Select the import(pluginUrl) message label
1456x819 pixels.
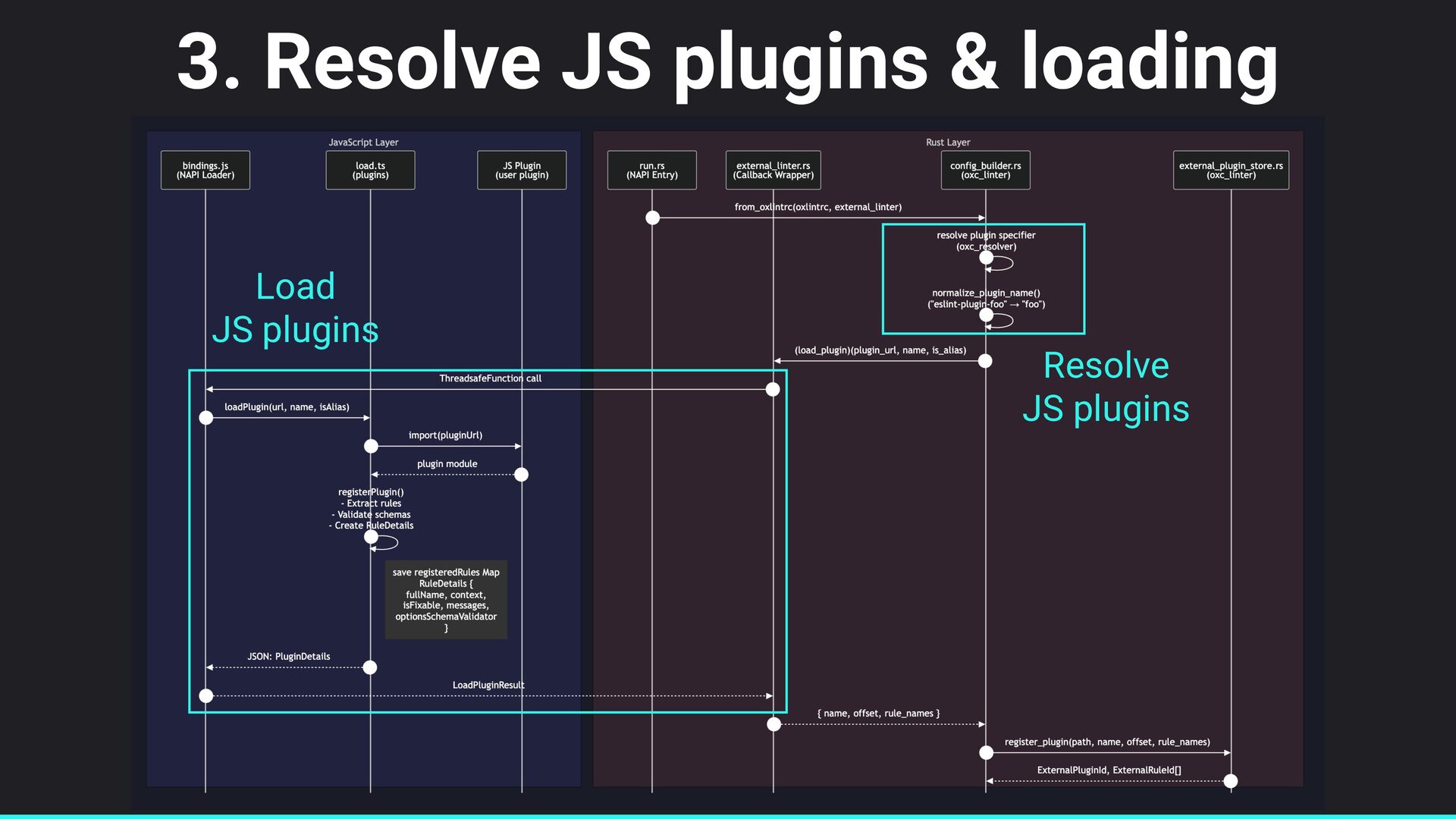445,435
